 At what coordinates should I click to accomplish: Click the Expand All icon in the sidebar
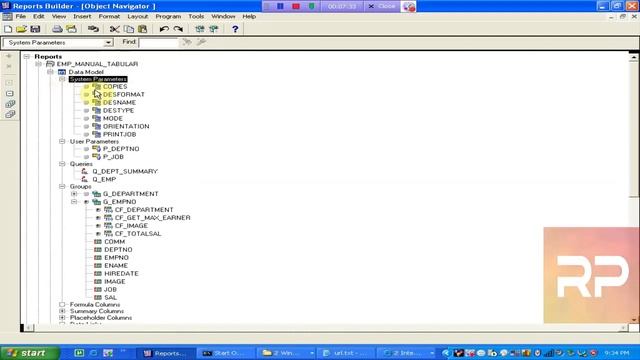point(10,104)
